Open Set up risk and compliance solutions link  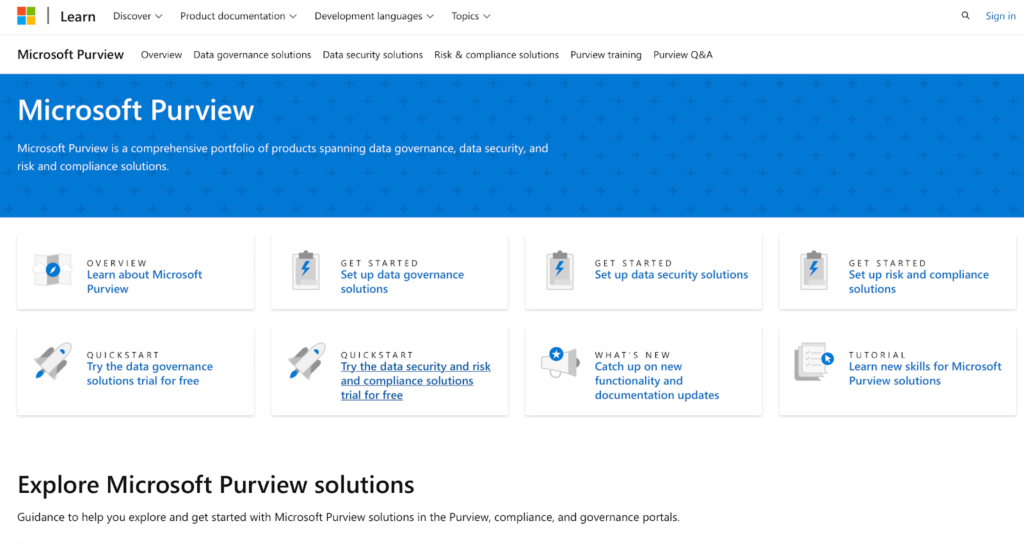click(x=919, y=281)
